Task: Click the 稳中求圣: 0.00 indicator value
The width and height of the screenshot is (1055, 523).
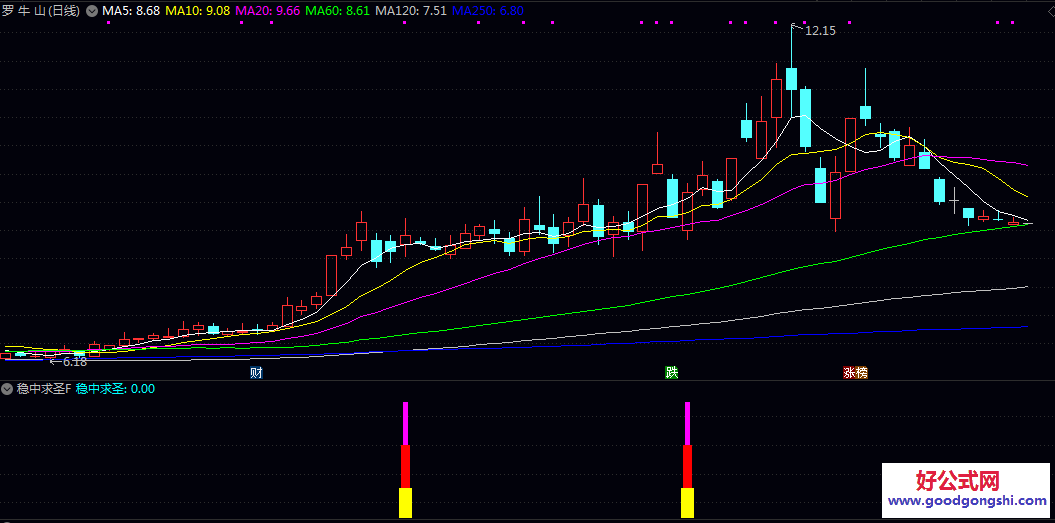Action: pyautogui.click(x=115, y=389)
